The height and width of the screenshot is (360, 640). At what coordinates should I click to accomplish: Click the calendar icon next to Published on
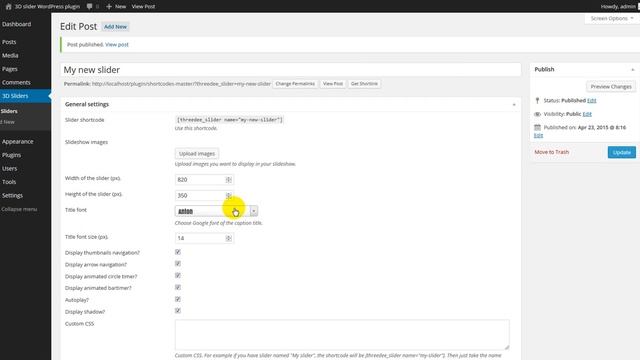[x=538, y=127]
